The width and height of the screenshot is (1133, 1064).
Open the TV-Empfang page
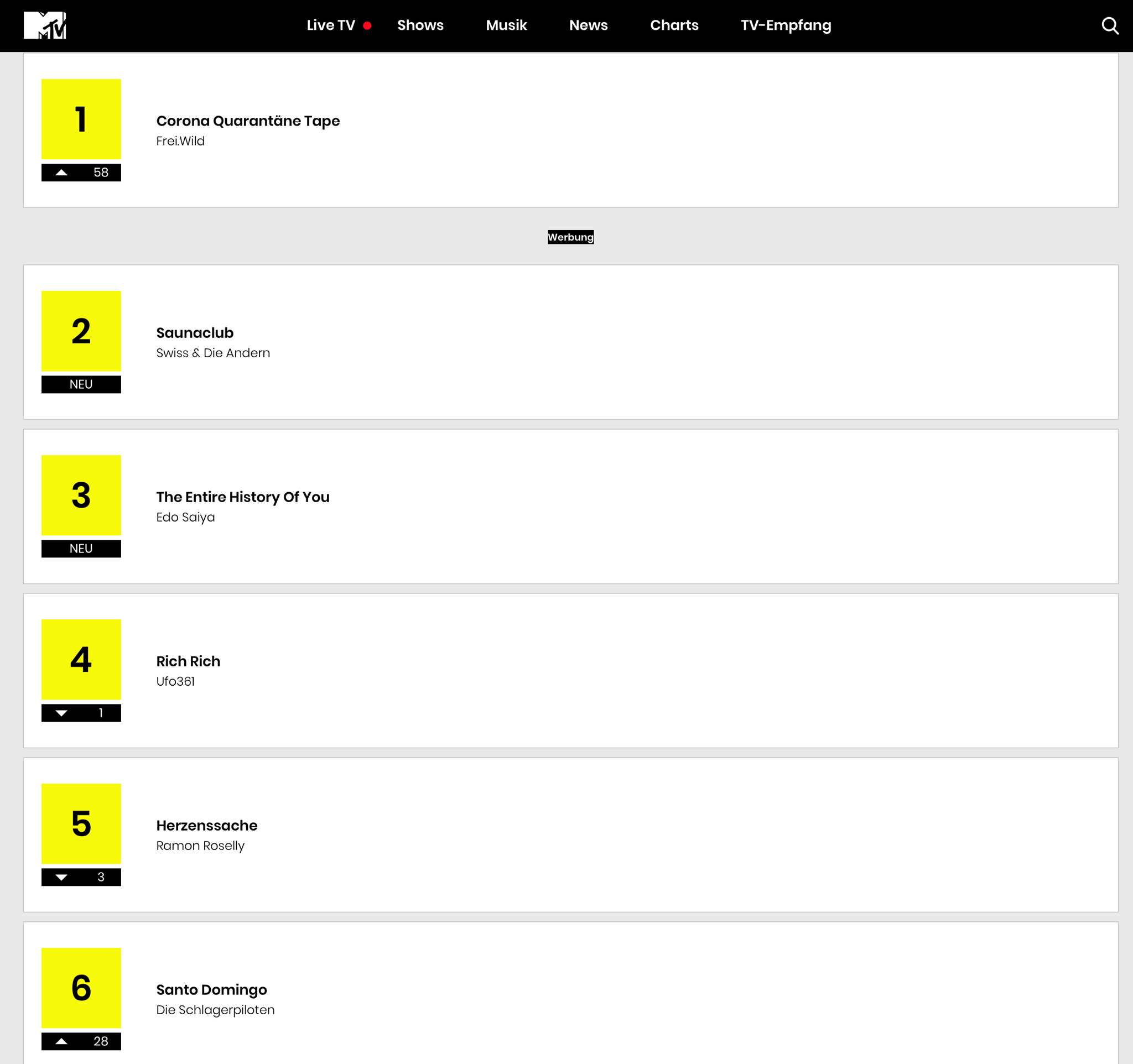786,25
